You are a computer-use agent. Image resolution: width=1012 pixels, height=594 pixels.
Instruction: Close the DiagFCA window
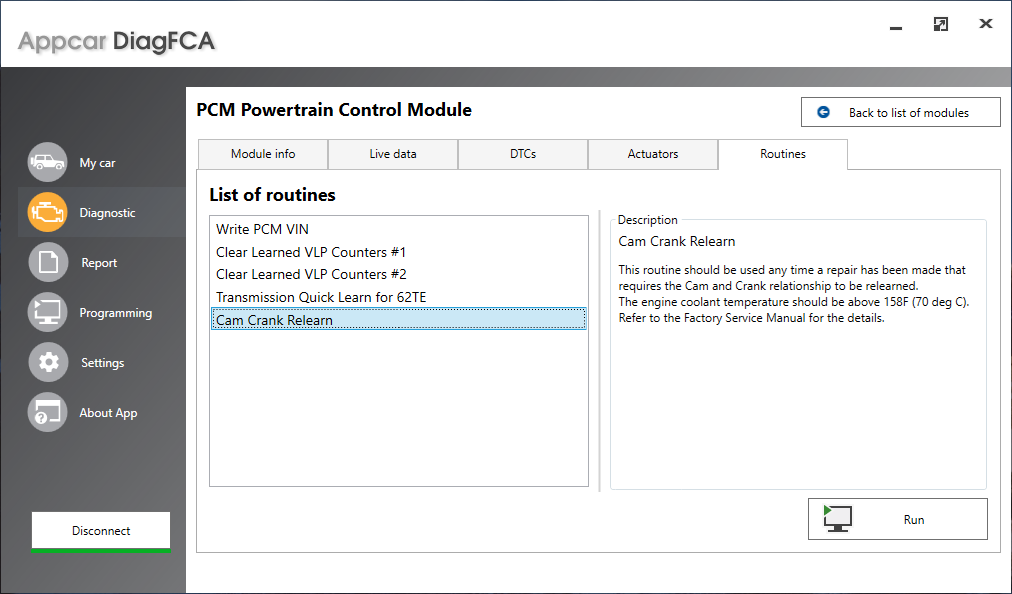tap(986, 24)
